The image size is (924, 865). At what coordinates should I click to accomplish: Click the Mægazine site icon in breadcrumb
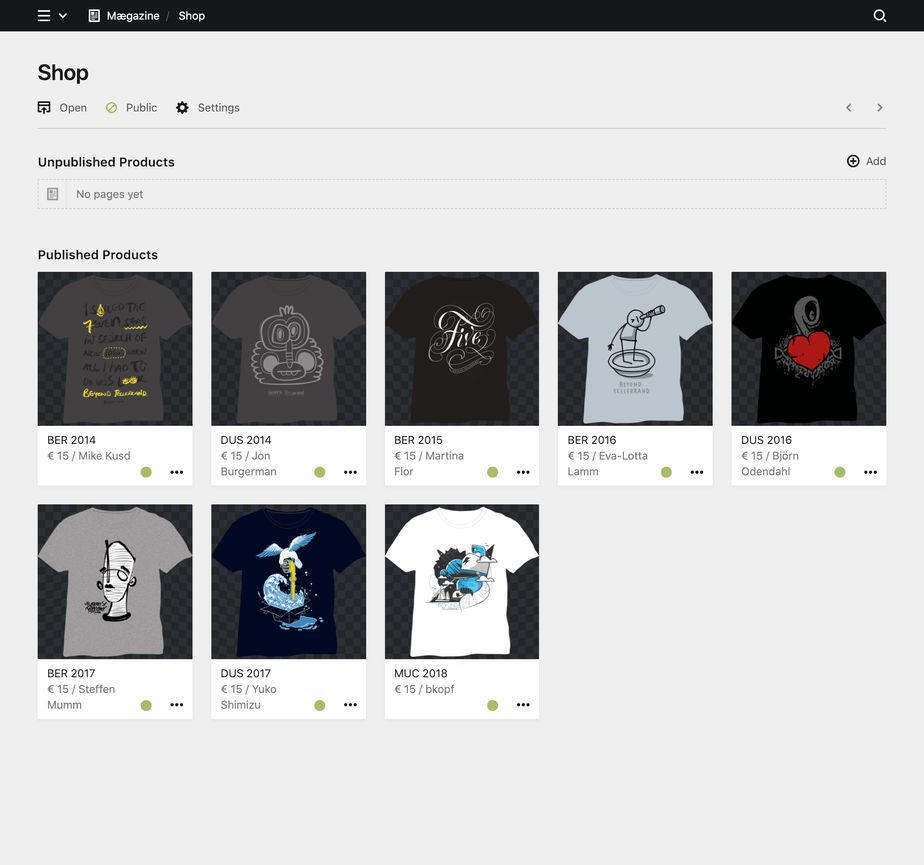pyautogui.click(x=94, y=16)
